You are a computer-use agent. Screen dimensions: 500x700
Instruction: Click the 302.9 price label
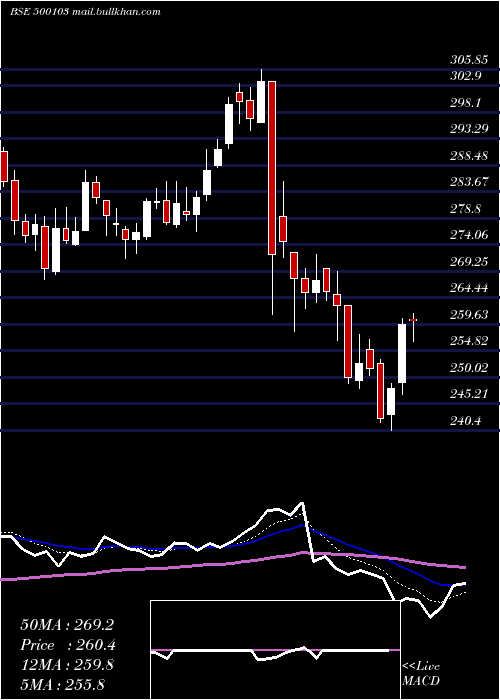pyautogui.click(x=466, y=76)
